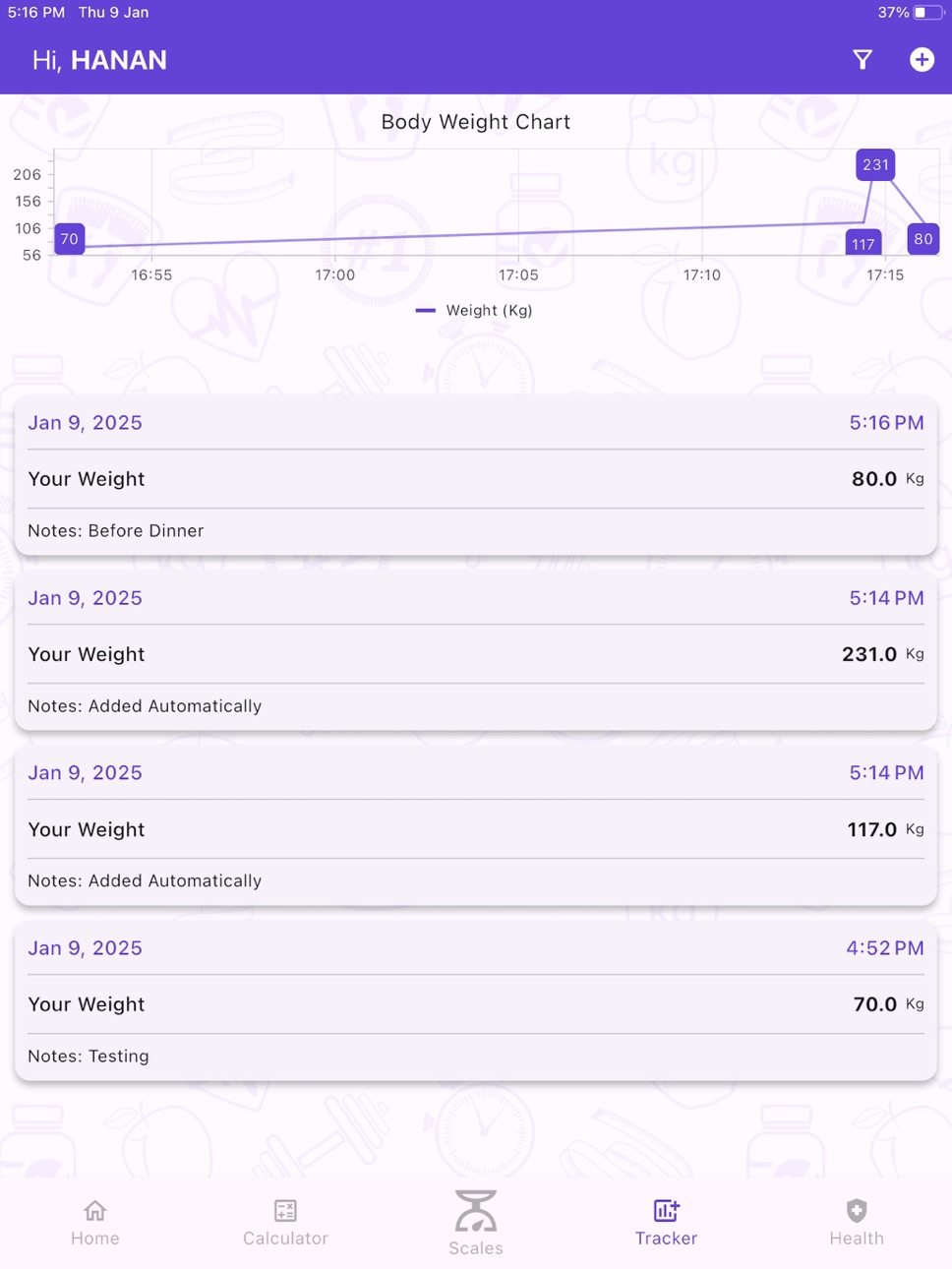Tap the 5:16 PM status bar clock
952x1269 pixels.
coord(36,13)
